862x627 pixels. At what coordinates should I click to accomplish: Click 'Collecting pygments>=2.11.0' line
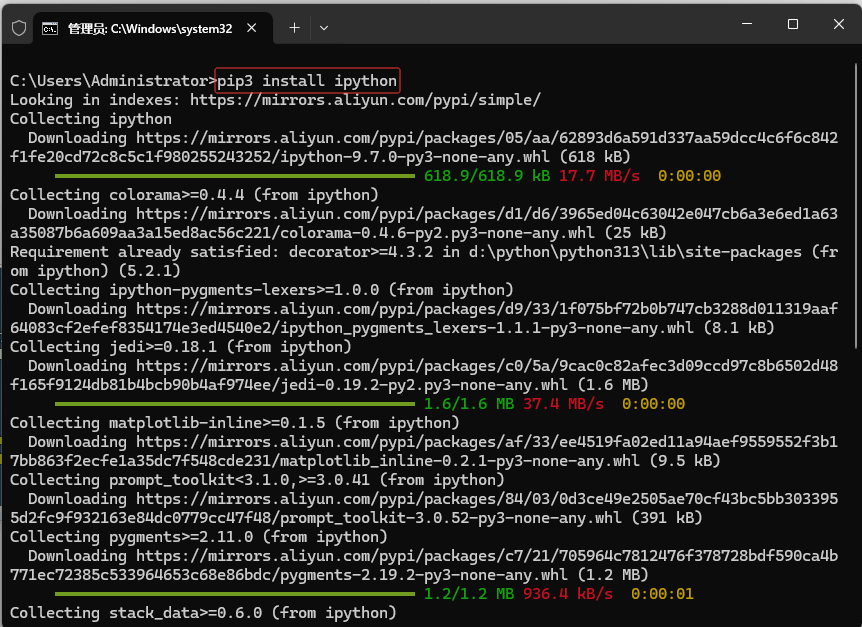[198, 537]
